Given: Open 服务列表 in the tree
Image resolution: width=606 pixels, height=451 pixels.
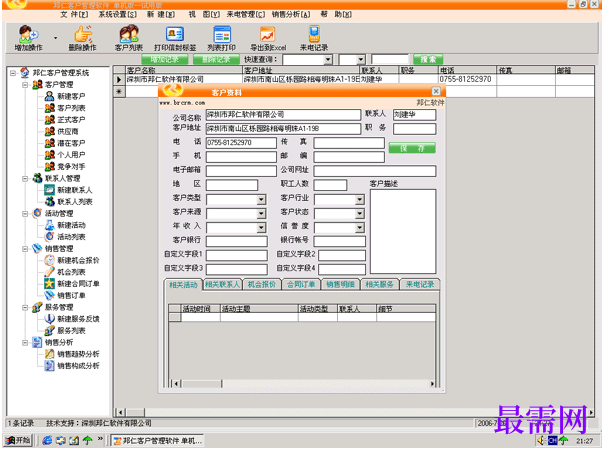Looking at the screenshot, I should (71, 331).
